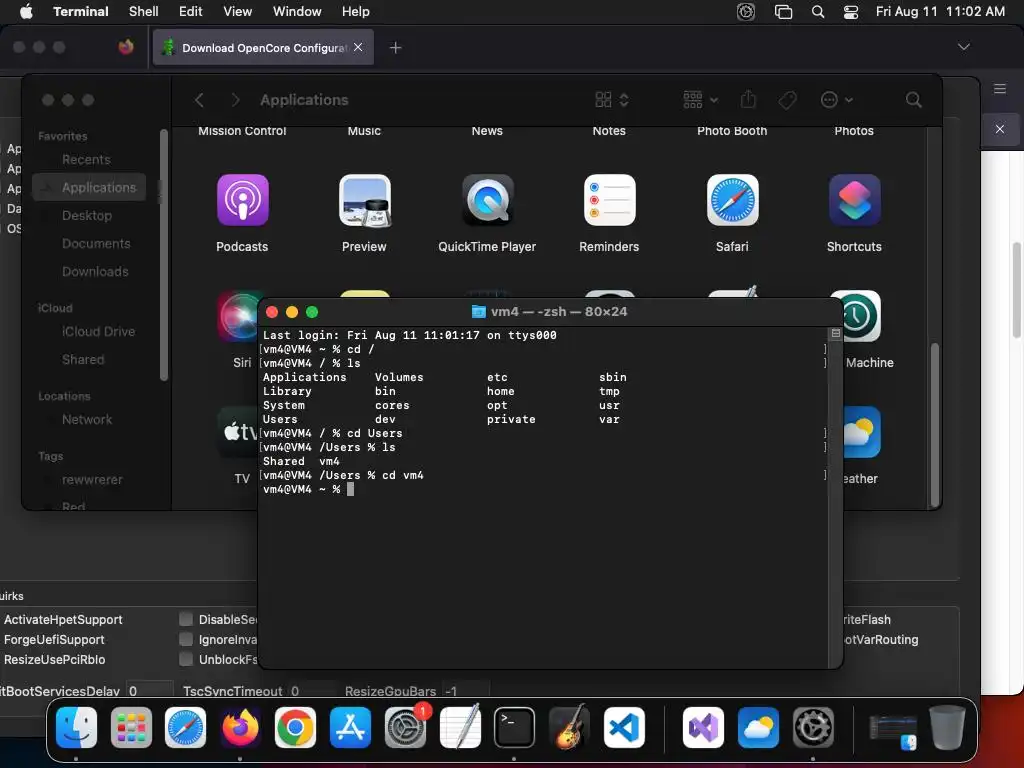Click Finder Share toolbar icon

click(x=748, y=99)
